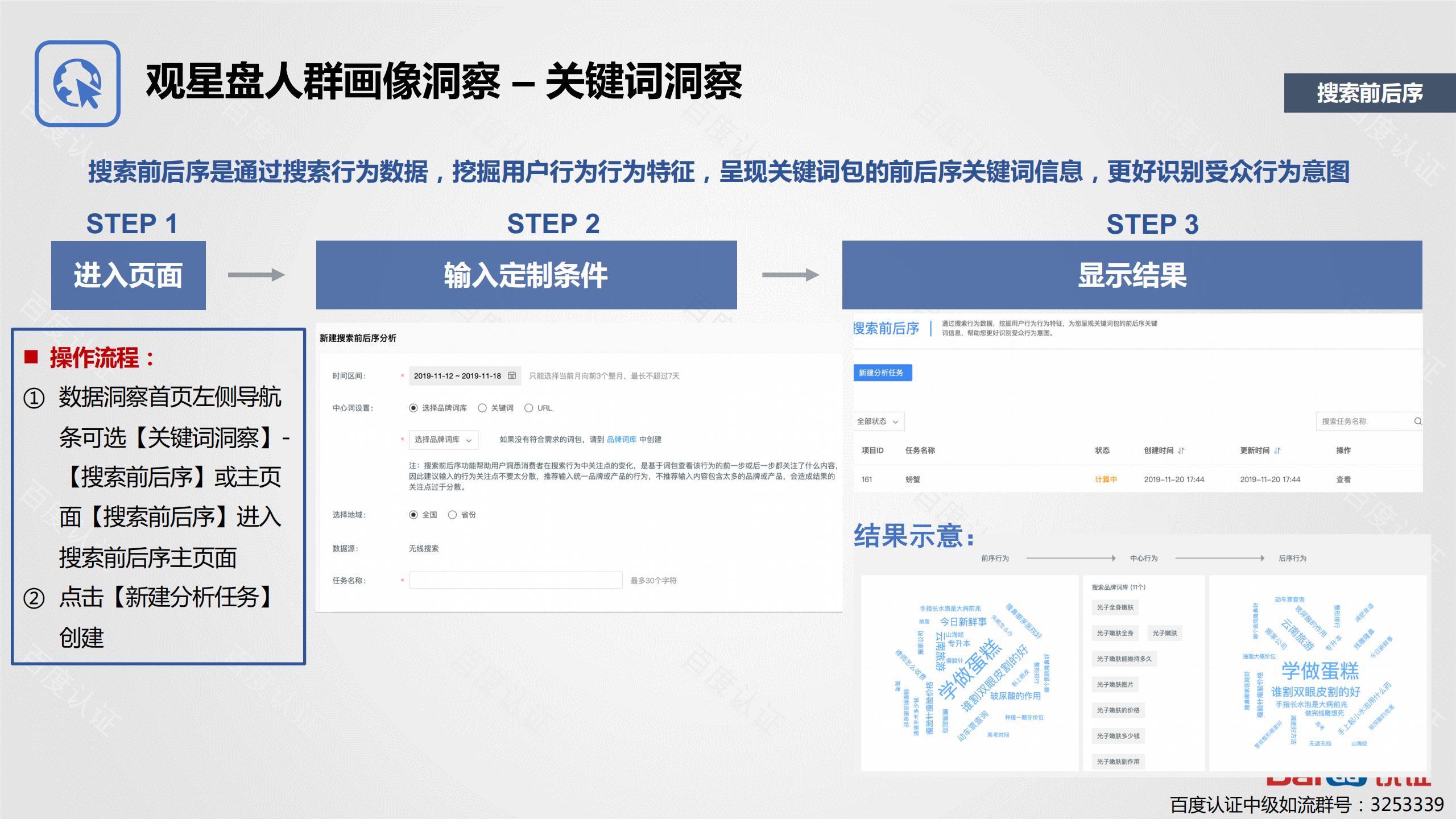
Task: Focus the 搜索任务名称 search box
Action: (1370, 421)
